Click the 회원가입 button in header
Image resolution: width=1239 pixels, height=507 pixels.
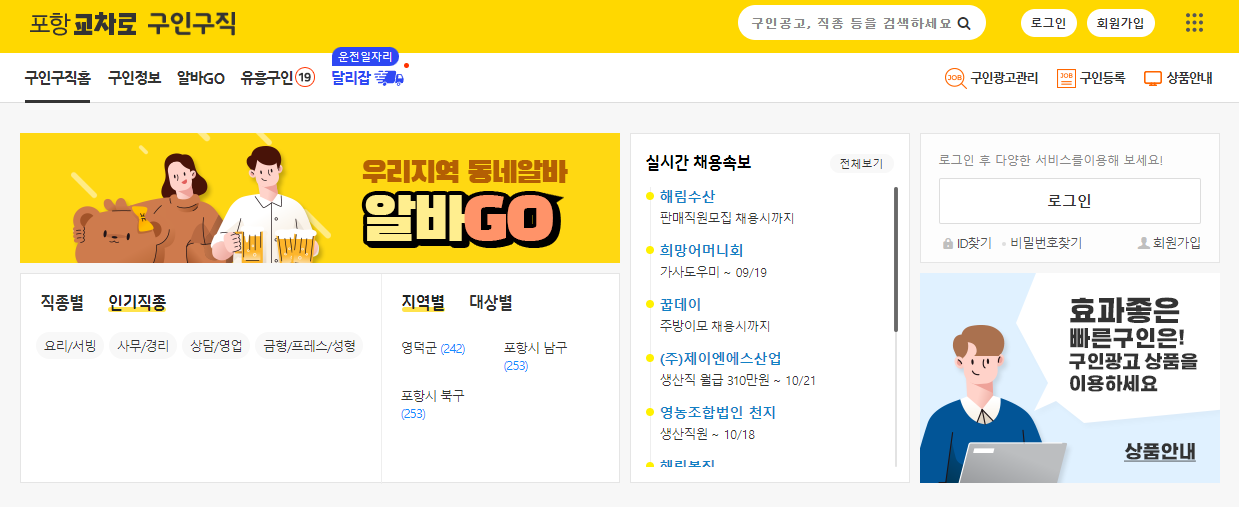tap(1121, 23)
